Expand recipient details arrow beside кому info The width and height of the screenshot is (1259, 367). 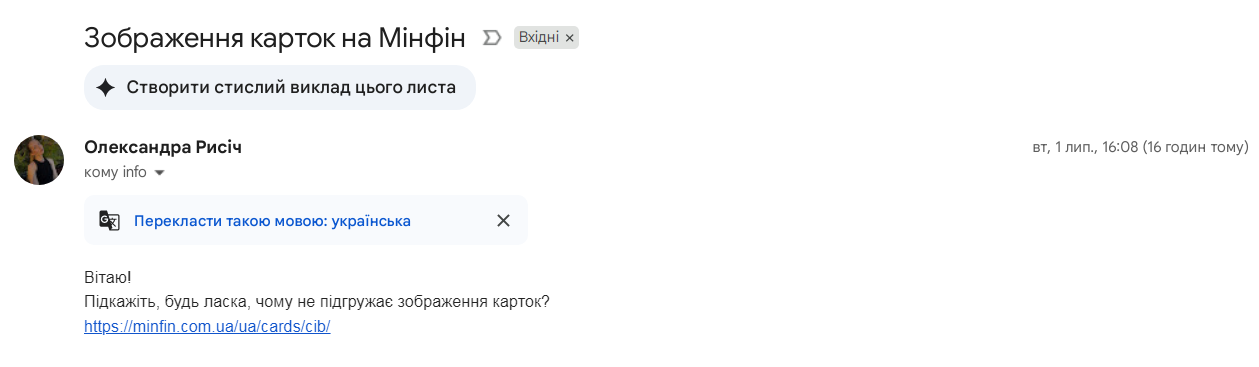click(158, 173)
